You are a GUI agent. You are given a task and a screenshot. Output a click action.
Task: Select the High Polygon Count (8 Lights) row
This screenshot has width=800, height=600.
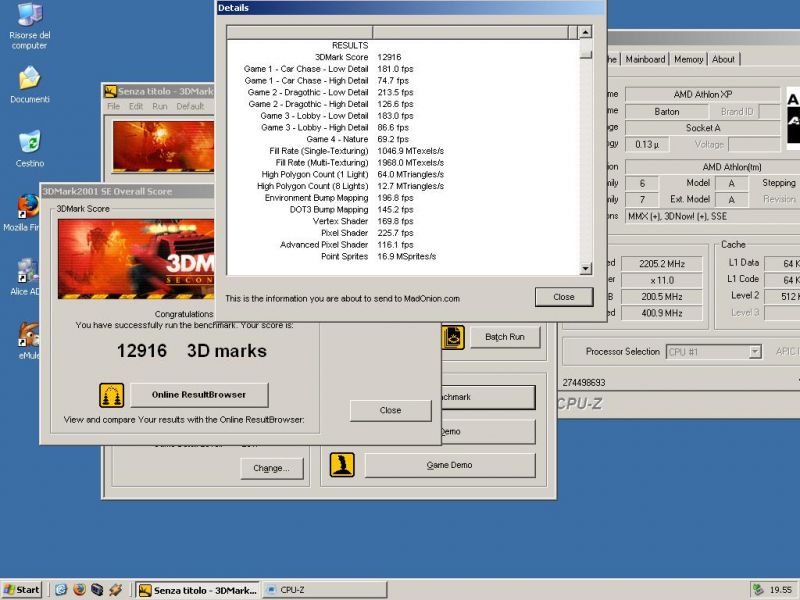pos(403,186)
